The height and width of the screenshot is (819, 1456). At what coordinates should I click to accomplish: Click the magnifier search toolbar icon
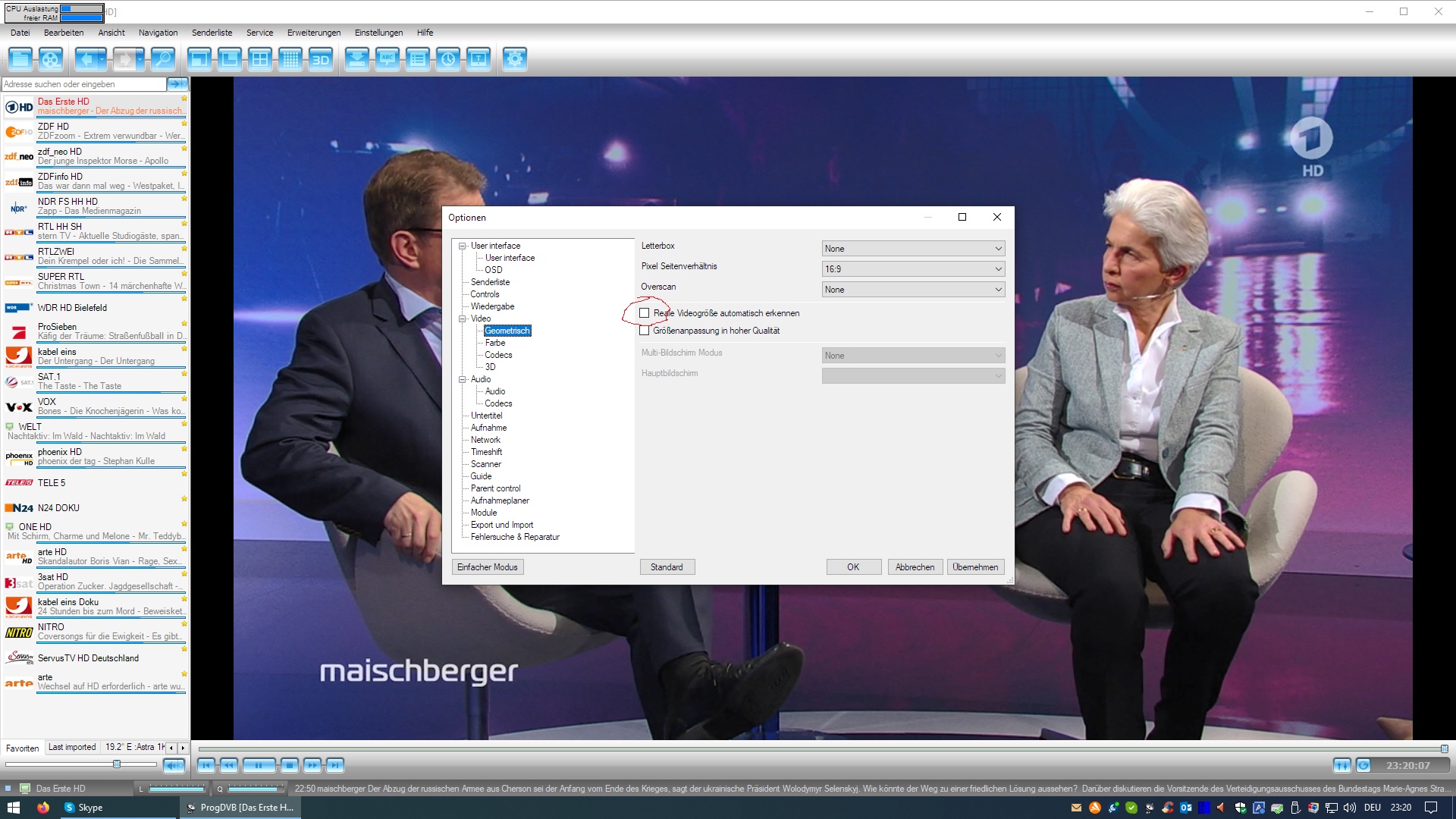point(162,59)
